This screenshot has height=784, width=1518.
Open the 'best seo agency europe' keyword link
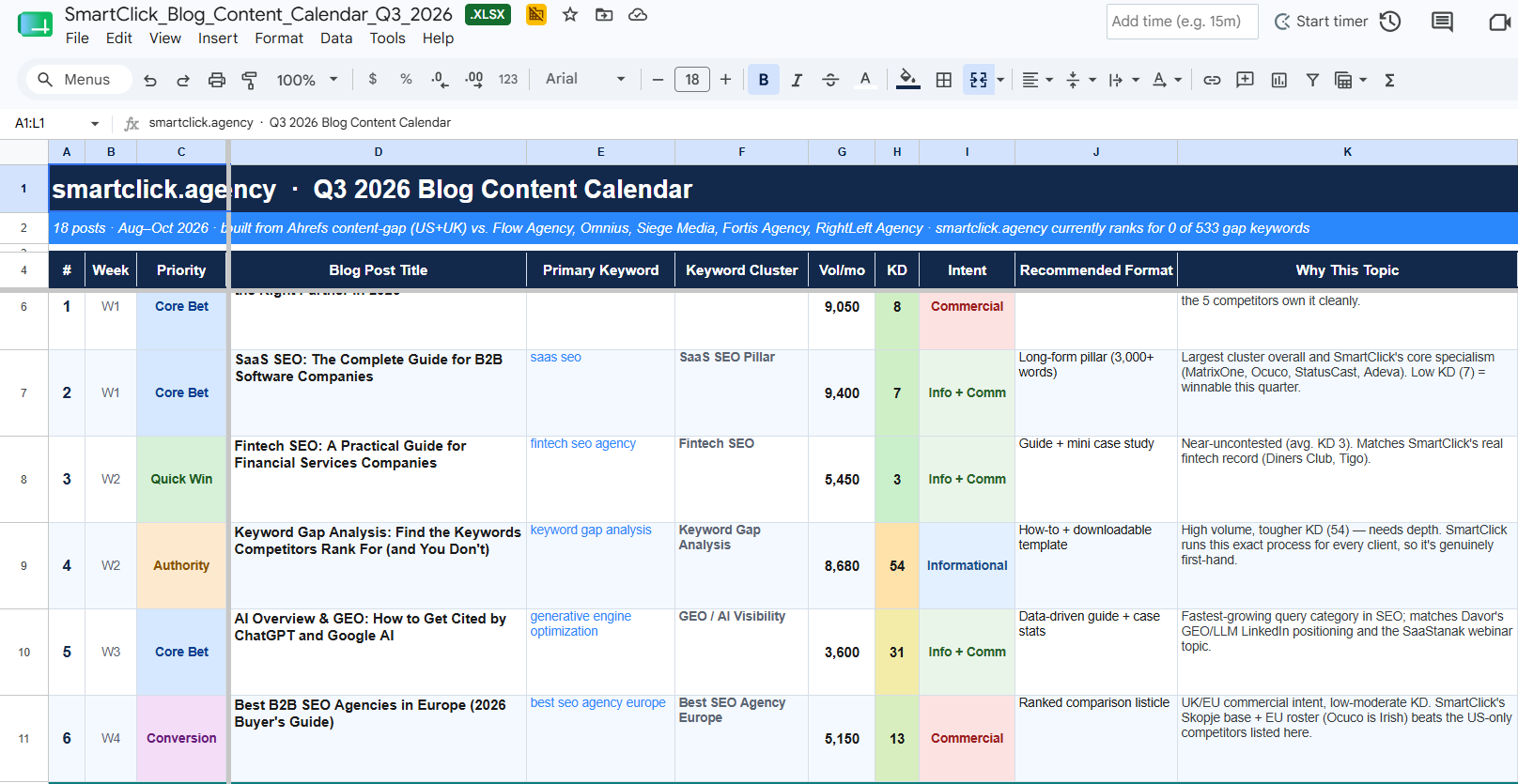597,702
